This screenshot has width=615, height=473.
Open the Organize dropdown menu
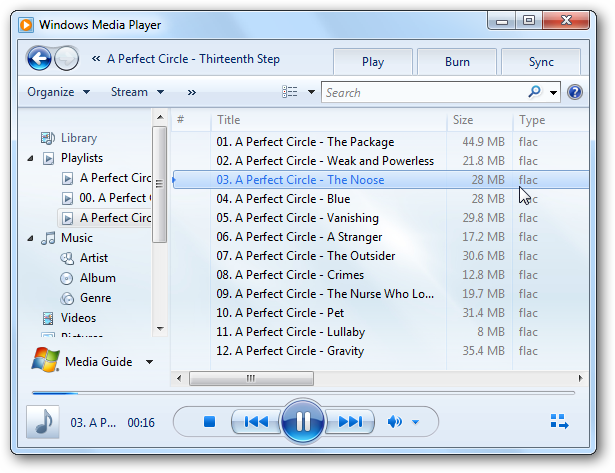[58, 92]
